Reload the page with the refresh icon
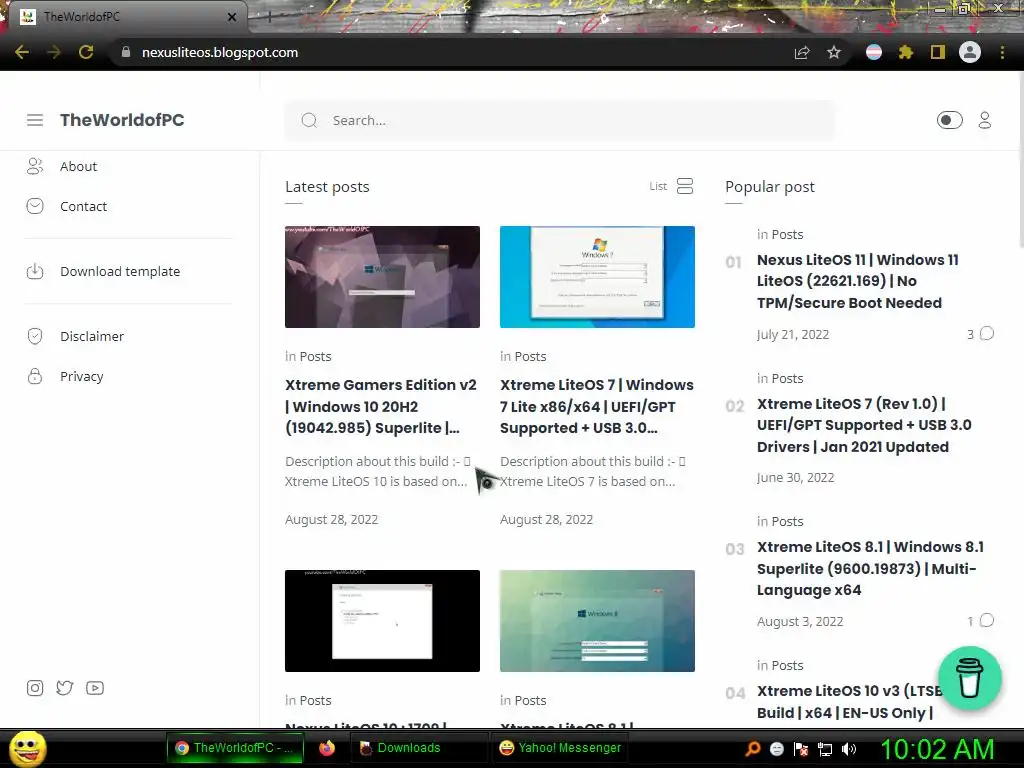The image size is (1024, 768). click(86, 52)
